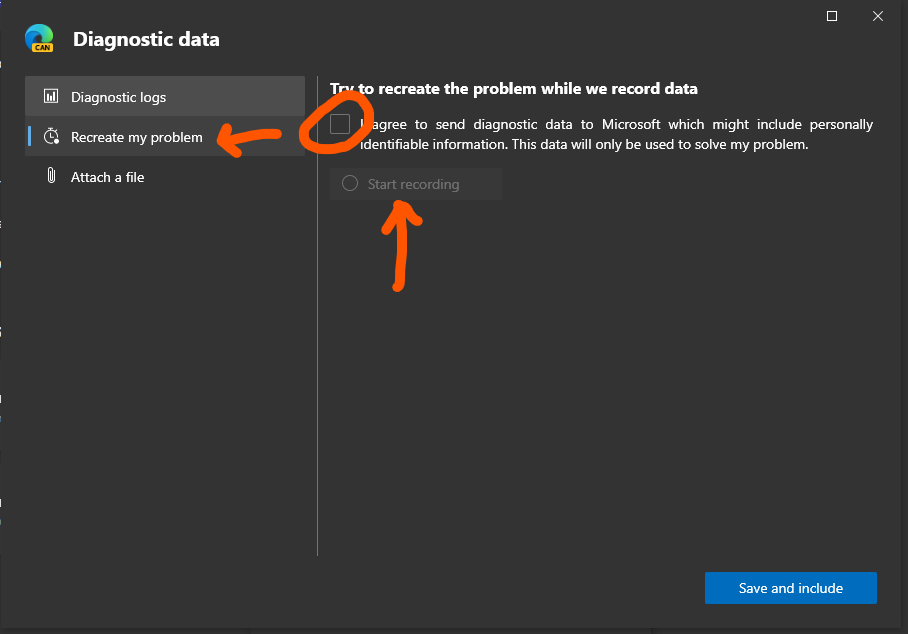Activate the Start recording button
Screen dimensions: 908x634
pyautogui.click(x=415, y=183)
